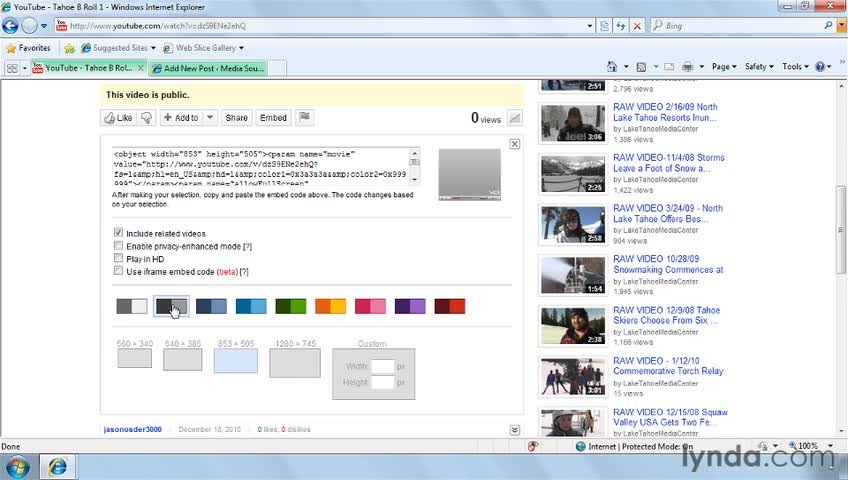Click the Like button
848x480 pixels.
[118, 117]
